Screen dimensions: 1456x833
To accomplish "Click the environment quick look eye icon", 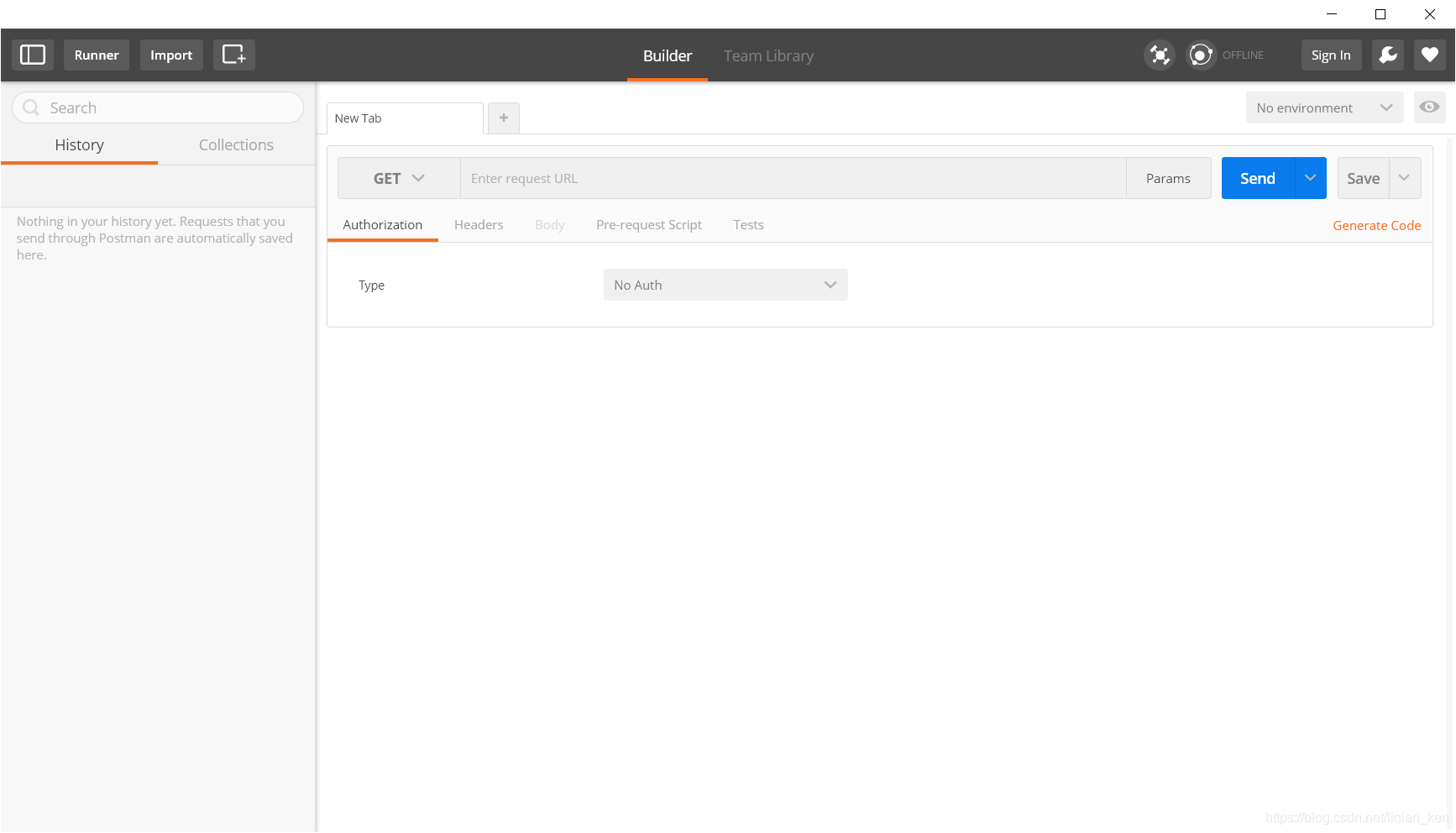I will 1429,107.
